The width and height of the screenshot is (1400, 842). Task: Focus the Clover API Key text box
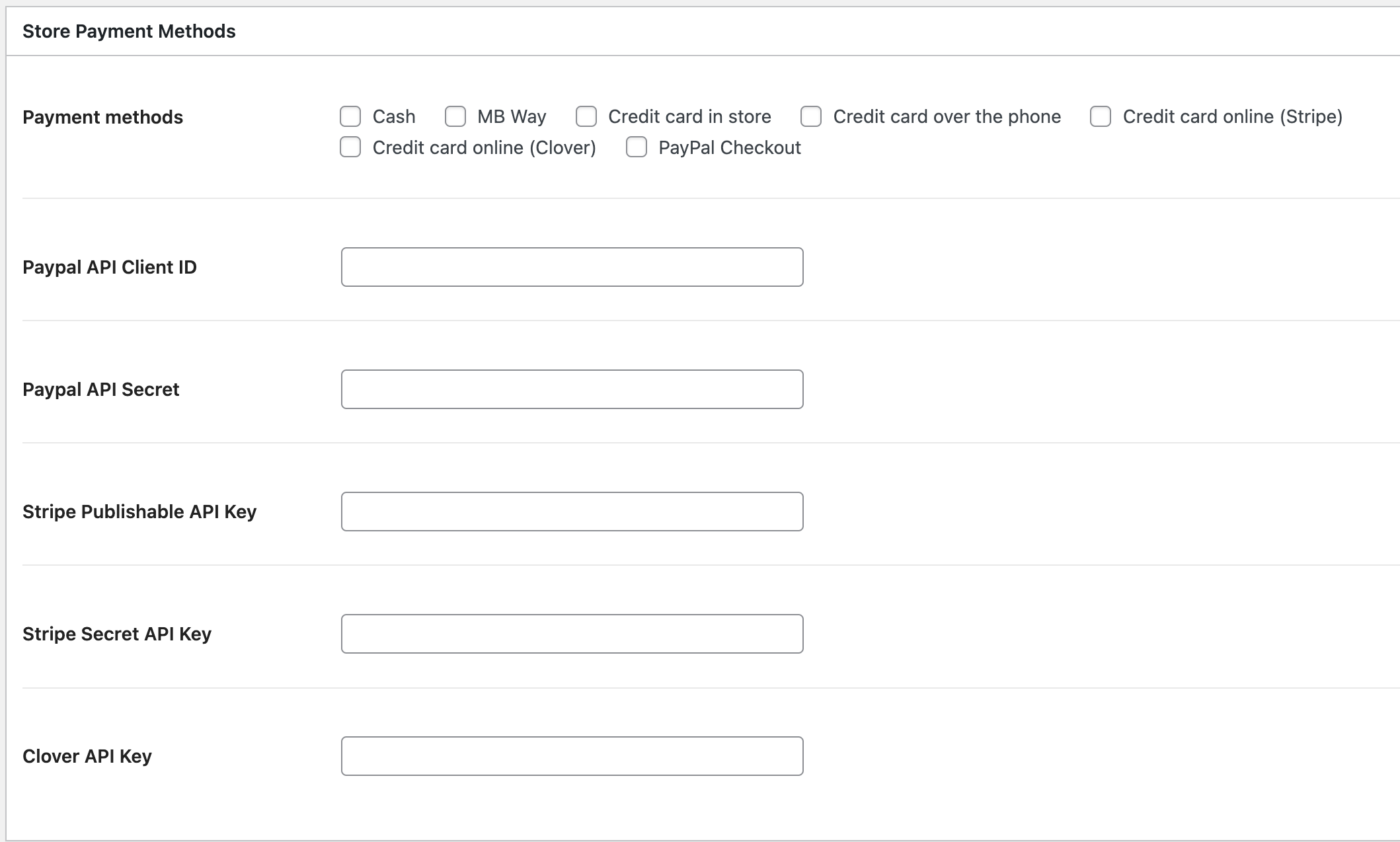click(x=572, y=756)
